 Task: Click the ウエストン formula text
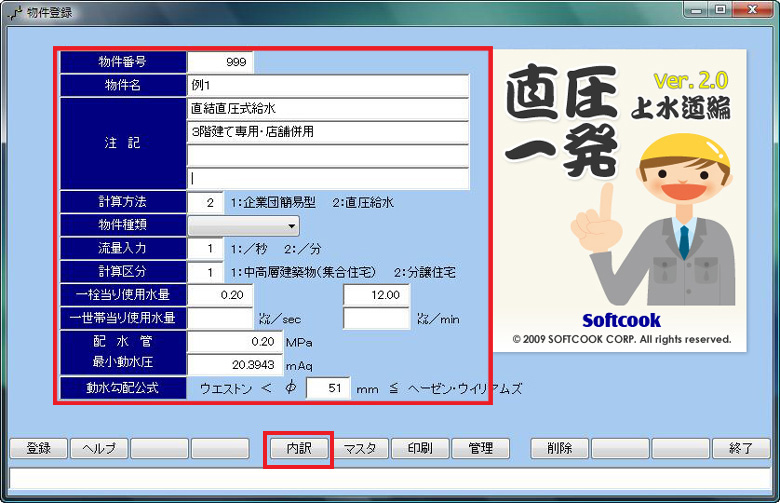(x=226, y=389)
